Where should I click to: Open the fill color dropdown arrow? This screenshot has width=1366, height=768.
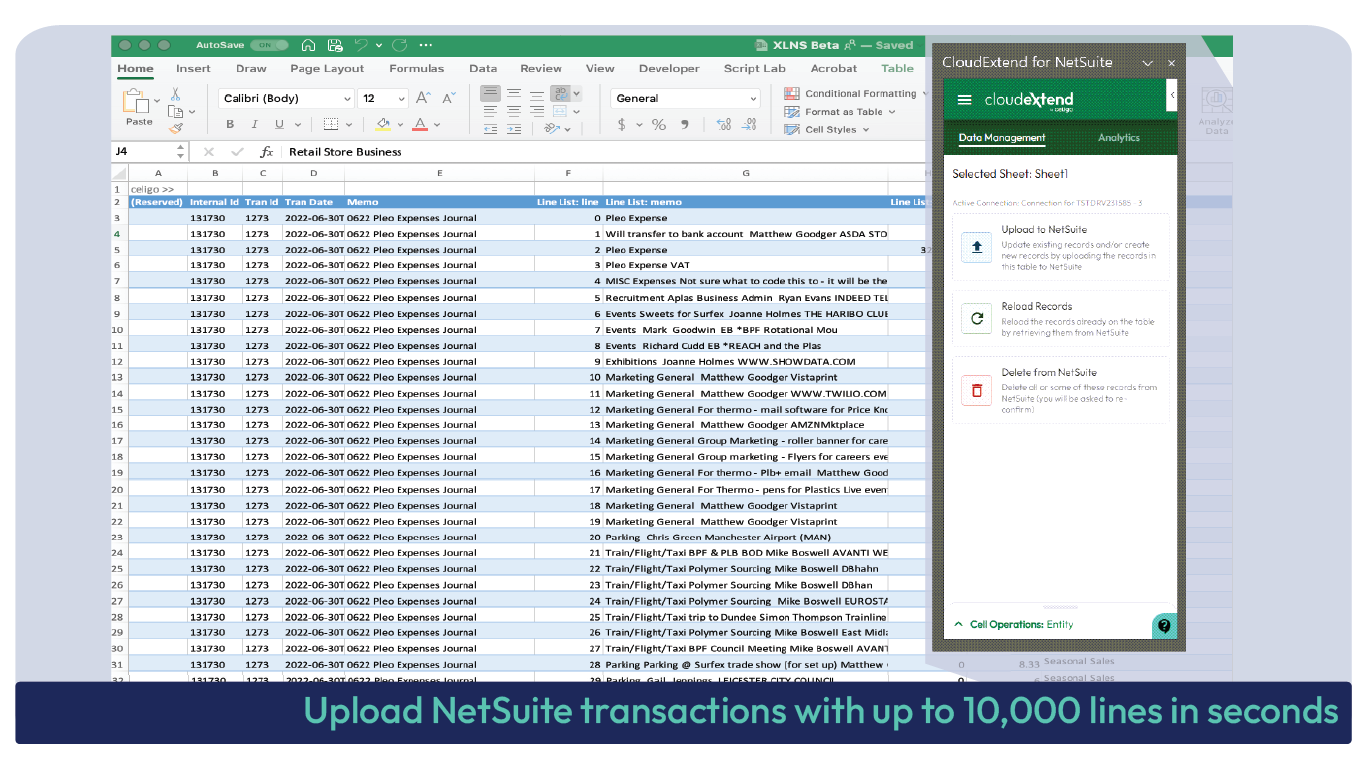(x=400, y=125)
